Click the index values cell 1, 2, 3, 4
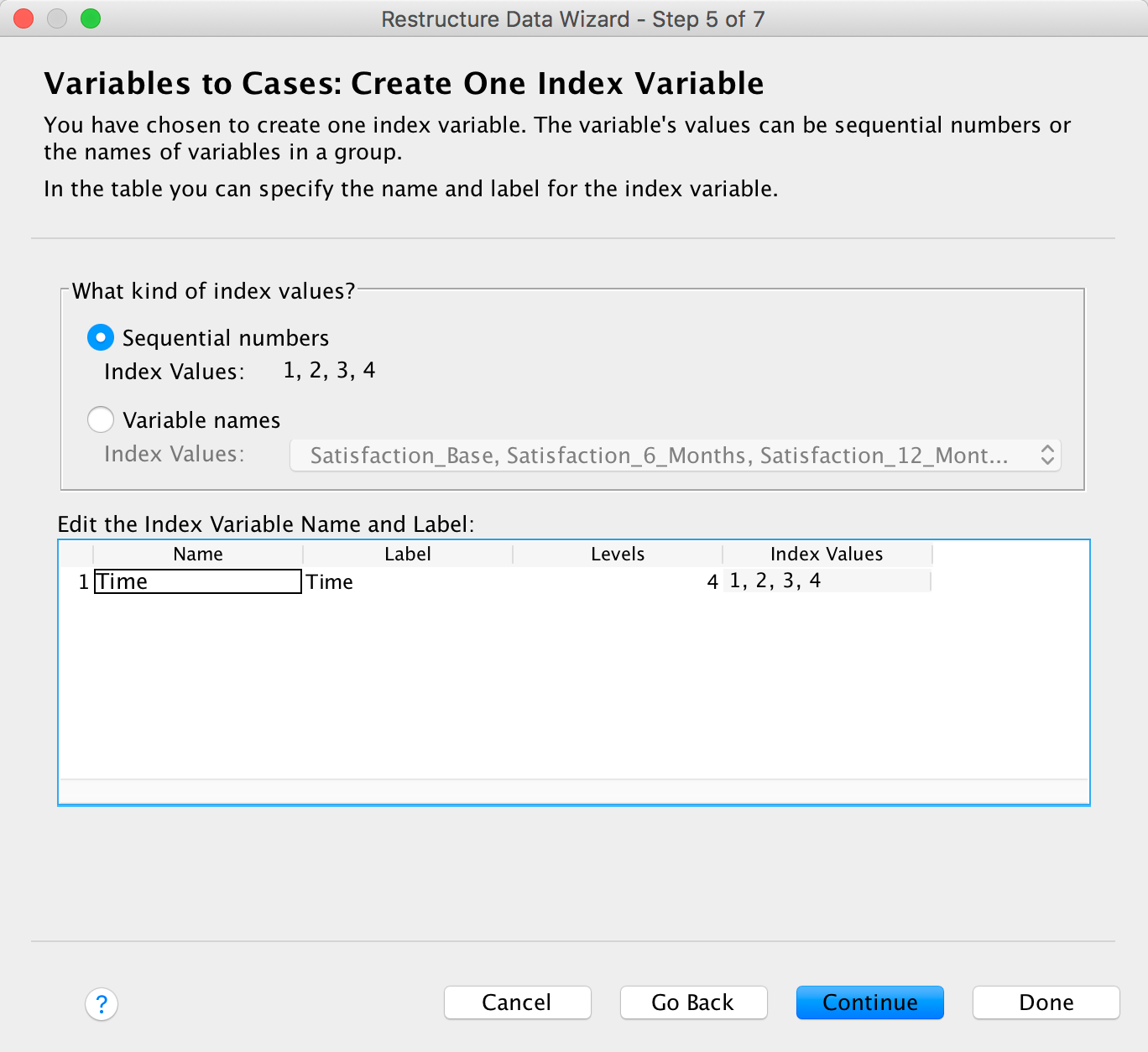Image resolution: width=1148 pixels, height=1052 pixels. click(827, 581)
